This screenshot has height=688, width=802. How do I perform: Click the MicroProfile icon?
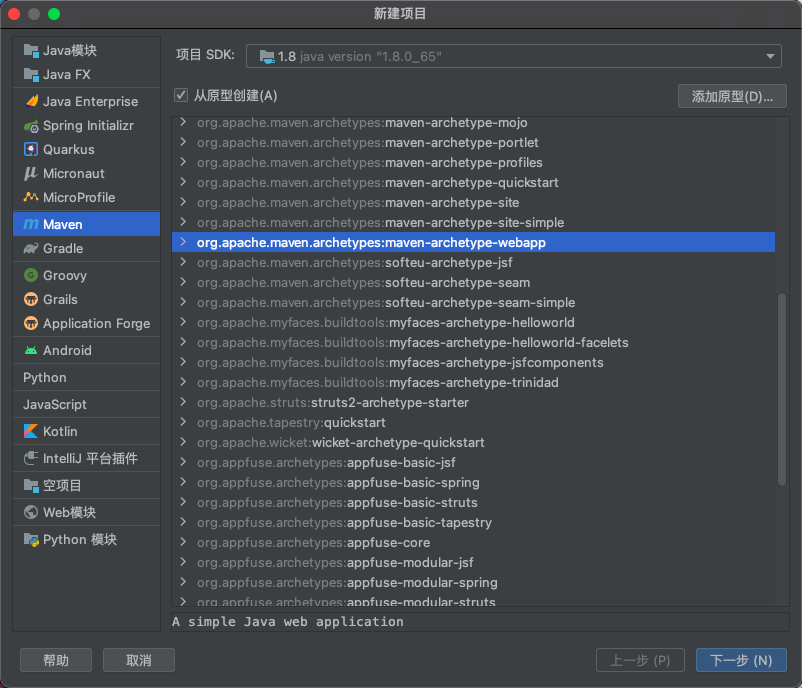31,197
